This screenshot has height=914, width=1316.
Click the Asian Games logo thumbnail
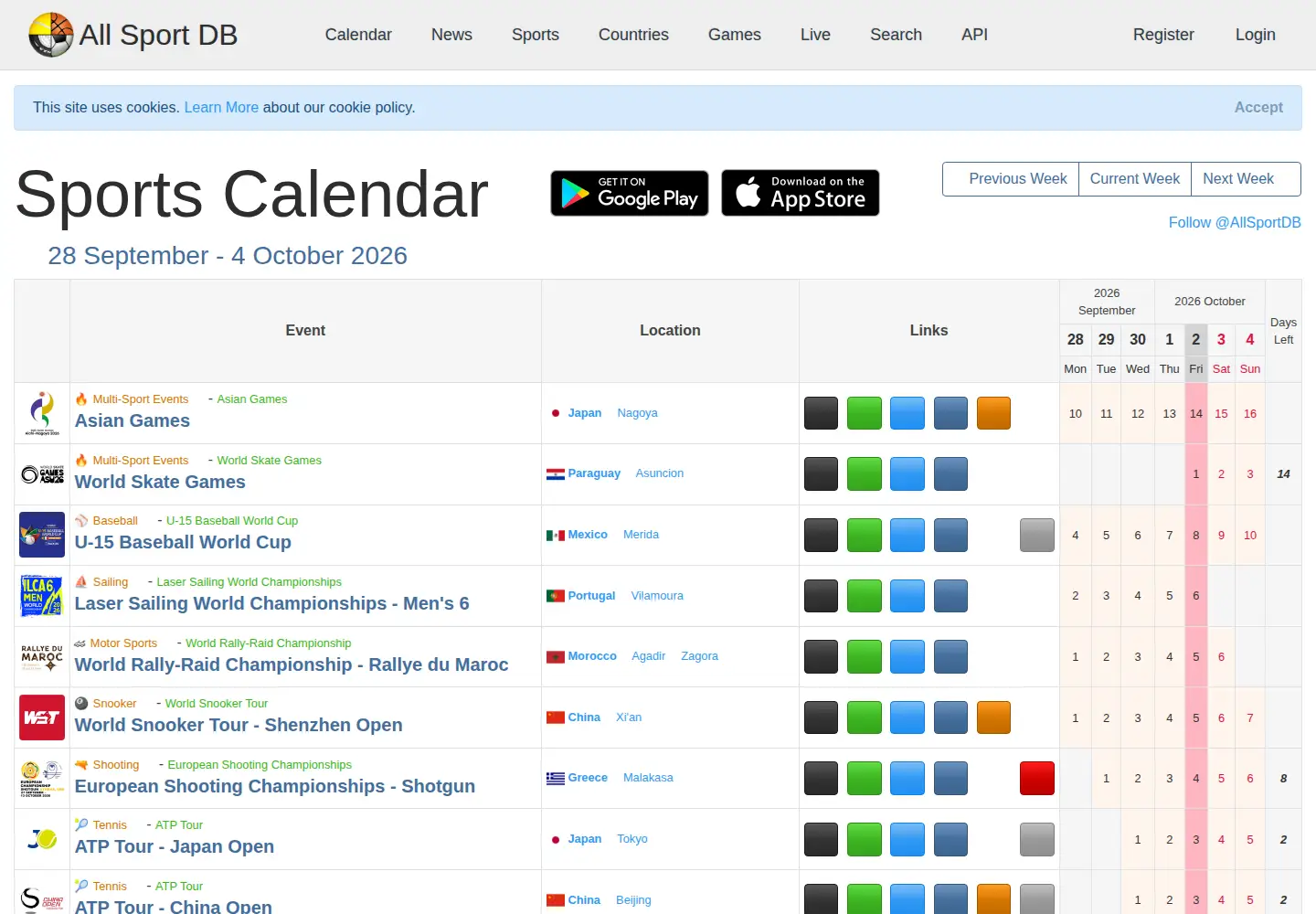42,413
